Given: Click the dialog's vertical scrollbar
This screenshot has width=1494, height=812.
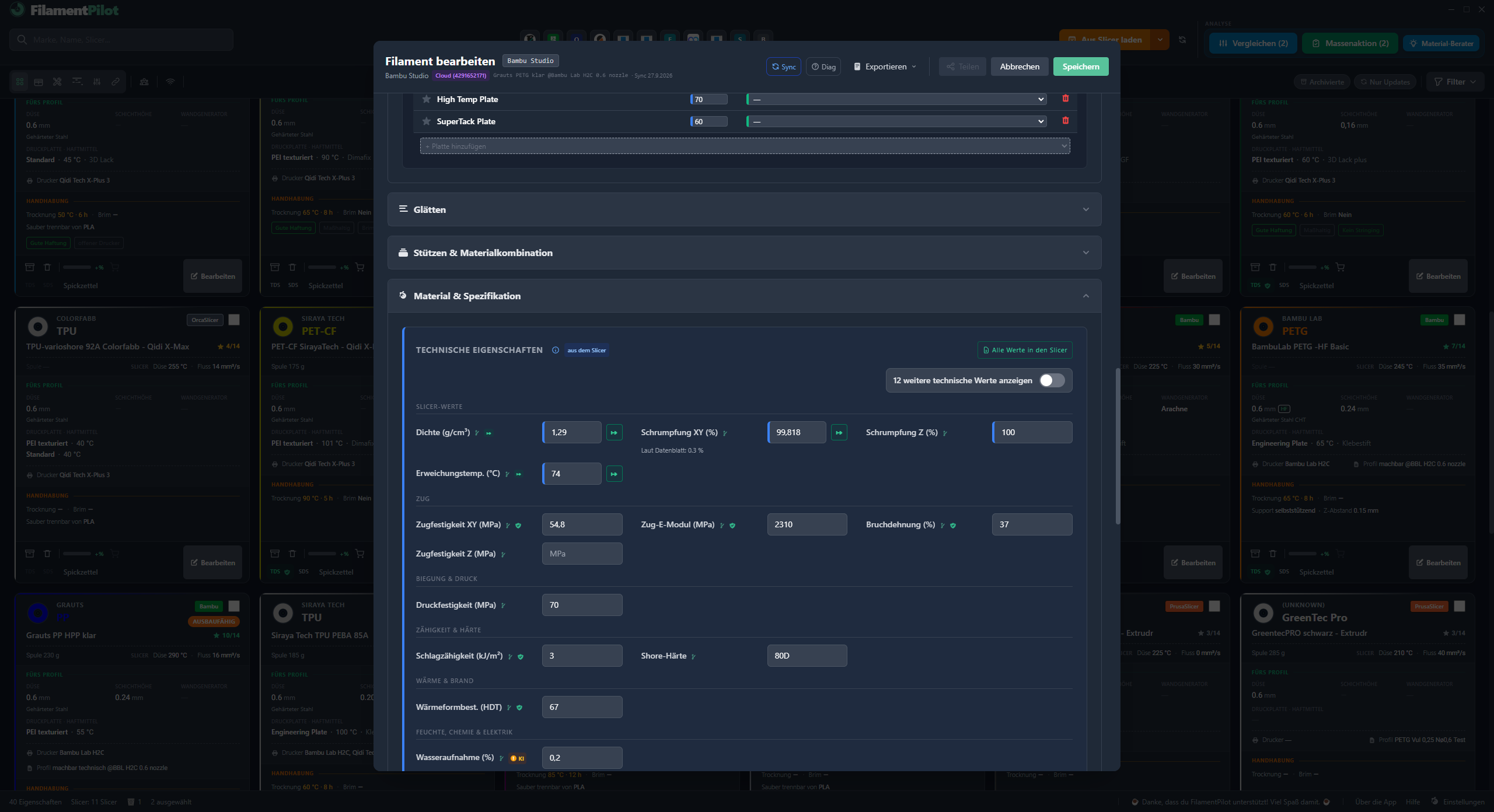Looking at the screenshot, I should tap(1118, 446).
